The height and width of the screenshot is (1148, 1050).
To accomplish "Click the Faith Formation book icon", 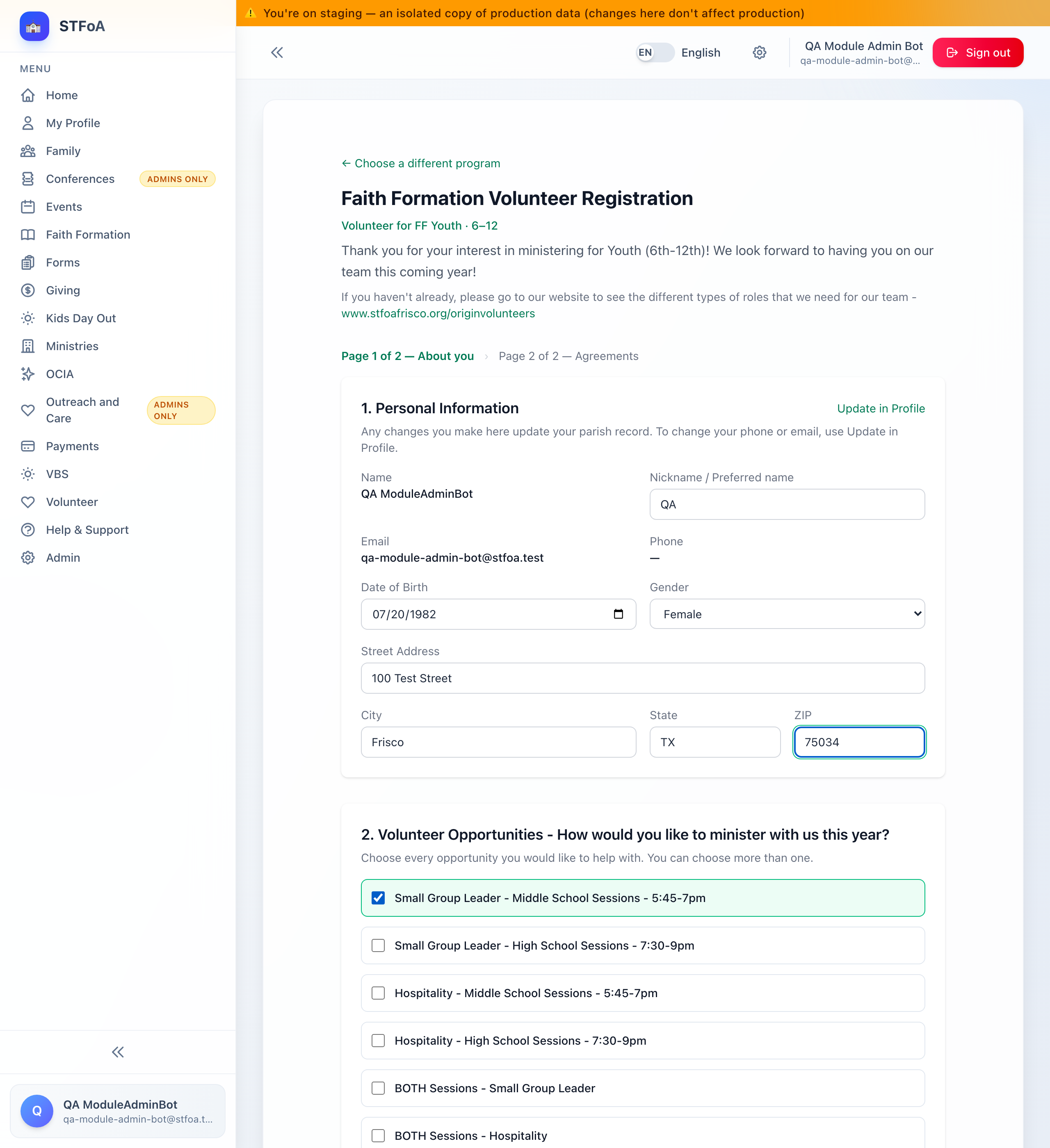I will (28, 235).
